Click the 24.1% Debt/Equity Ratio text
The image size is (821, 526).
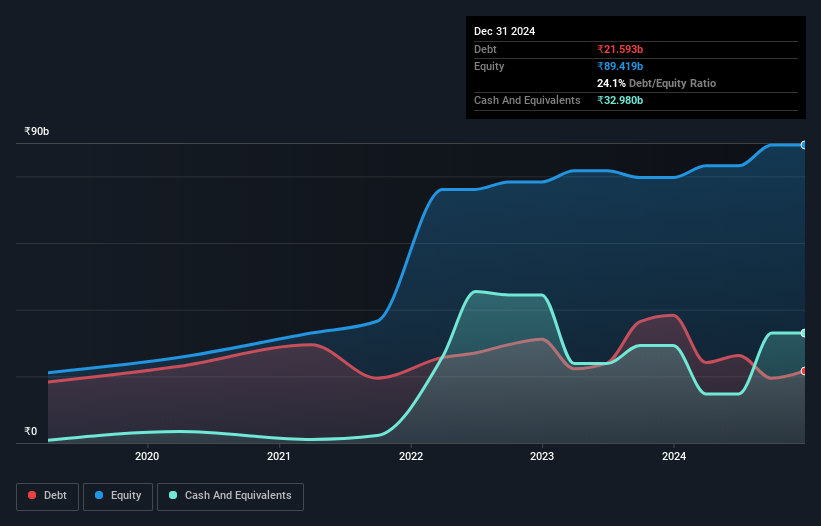tap(656, 83)
